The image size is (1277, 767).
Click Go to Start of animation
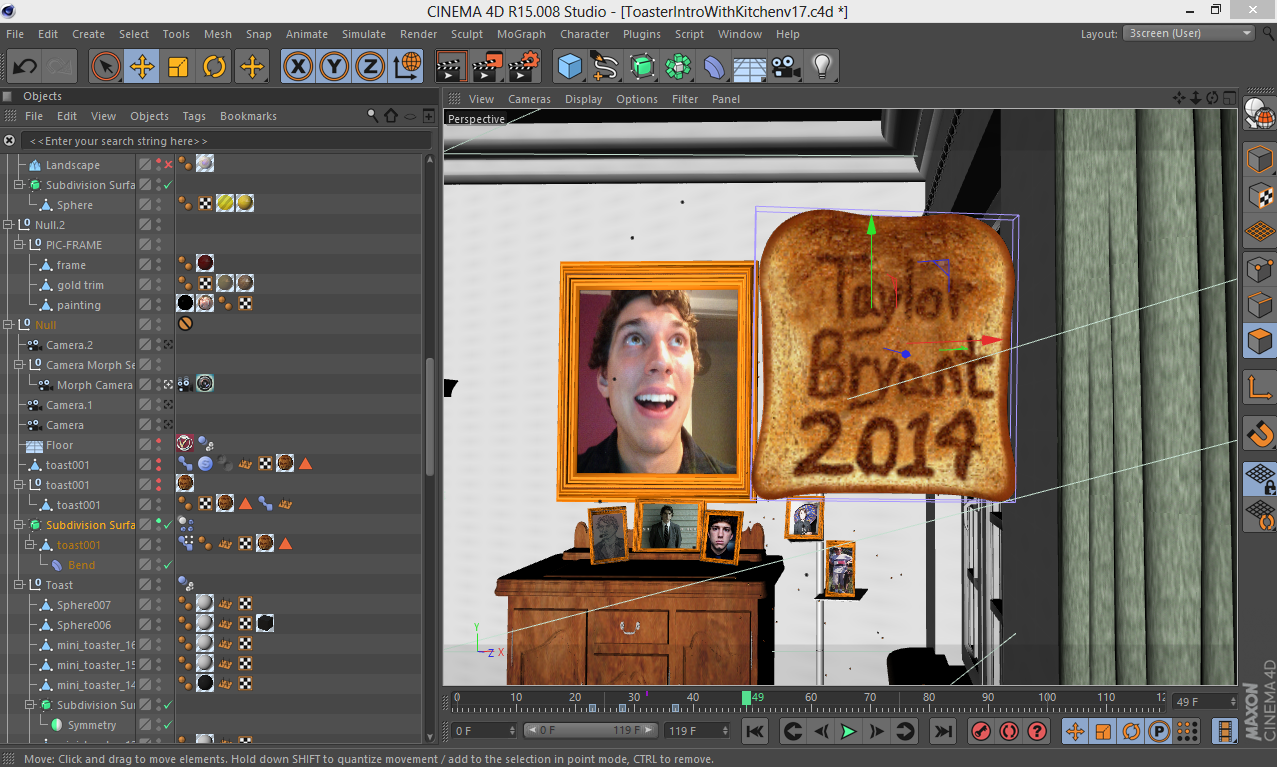755,732
